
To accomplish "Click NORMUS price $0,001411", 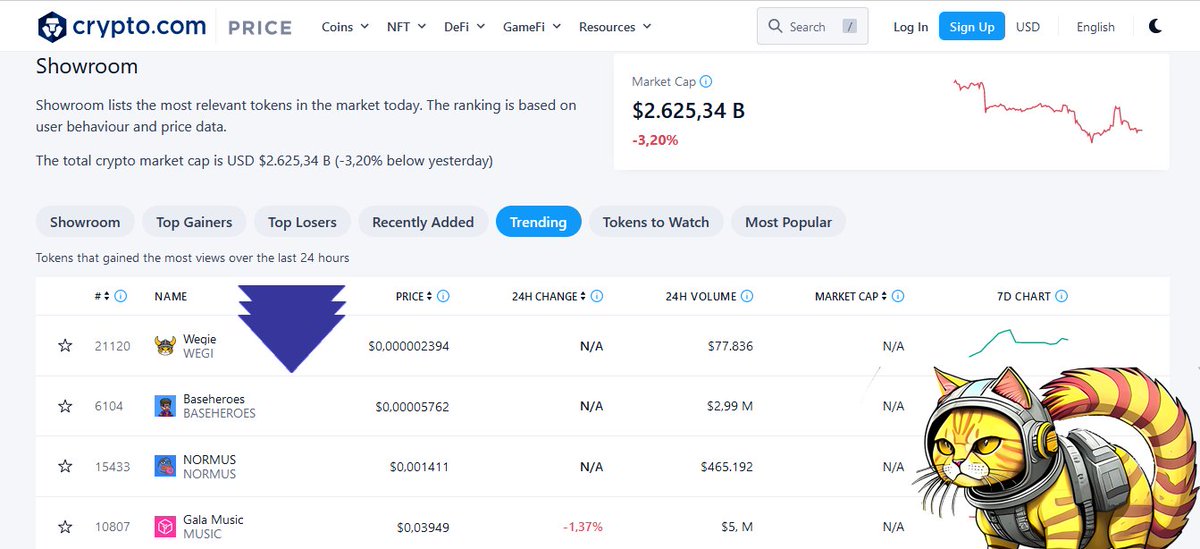I will coord(420,466).
